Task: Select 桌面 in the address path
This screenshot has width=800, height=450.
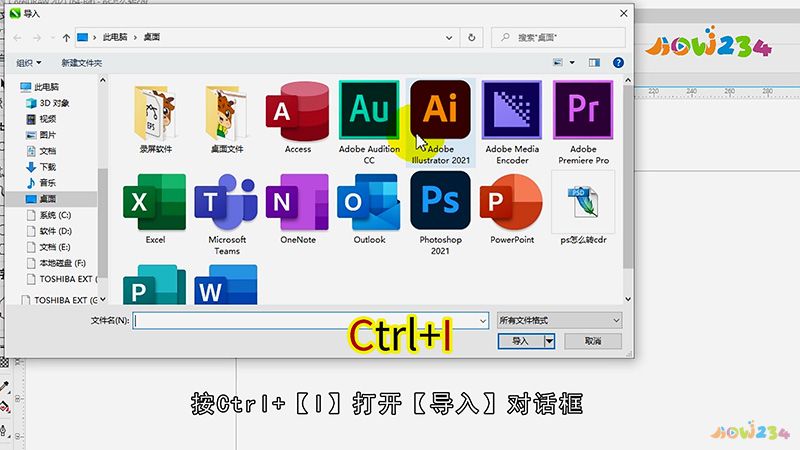Action: 152,37
